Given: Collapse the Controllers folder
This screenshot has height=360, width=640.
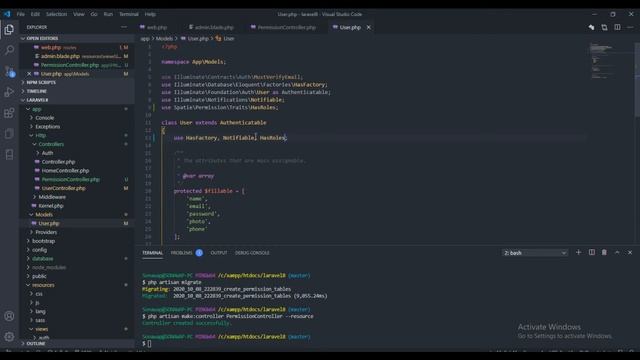Looking at the screenshot, I should coord(51,144).
